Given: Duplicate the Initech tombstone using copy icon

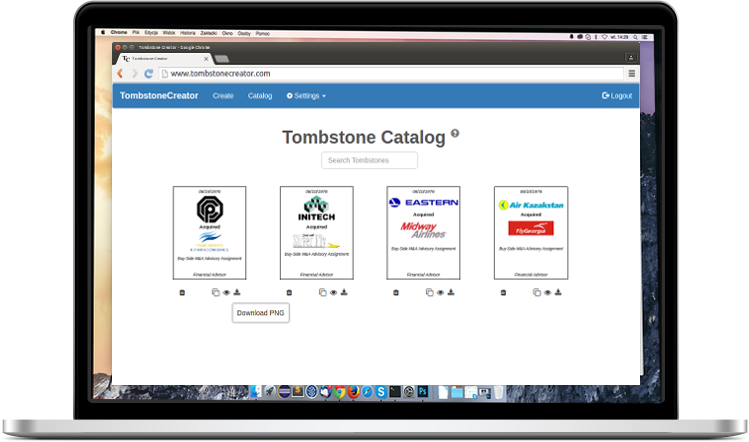Looking at the screenshot, I should point(322,292).
